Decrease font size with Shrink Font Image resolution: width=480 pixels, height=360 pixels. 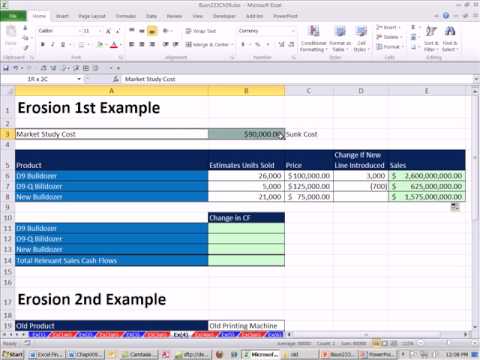[118, 31]
